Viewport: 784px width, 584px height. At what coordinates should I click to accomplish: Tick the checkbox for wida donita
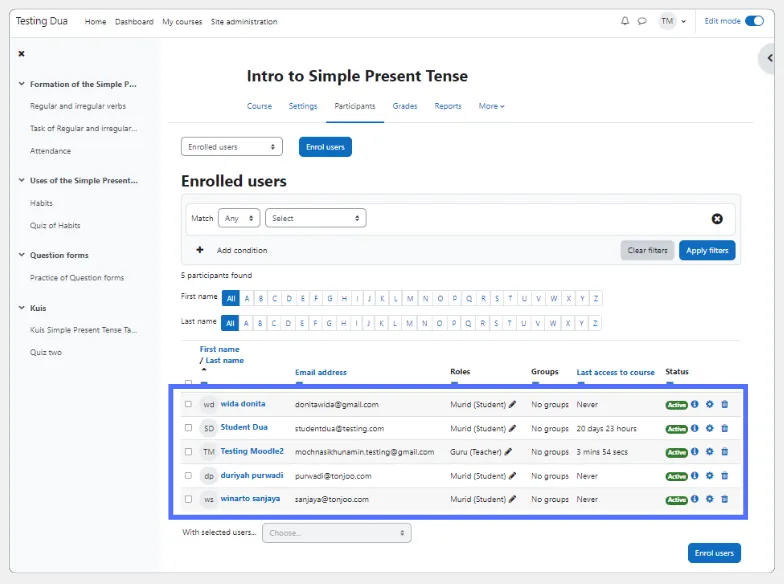click(x=188, y=405)
